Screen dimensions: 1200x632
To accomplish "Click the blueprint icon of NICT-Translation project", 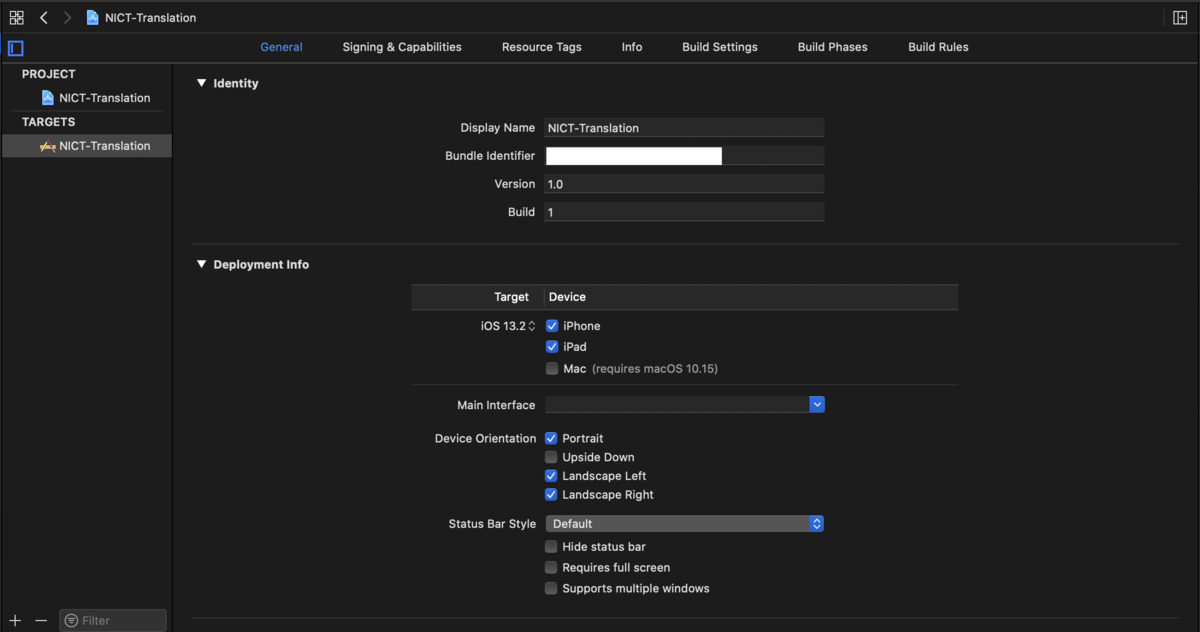I will click(x=48, y=98).
